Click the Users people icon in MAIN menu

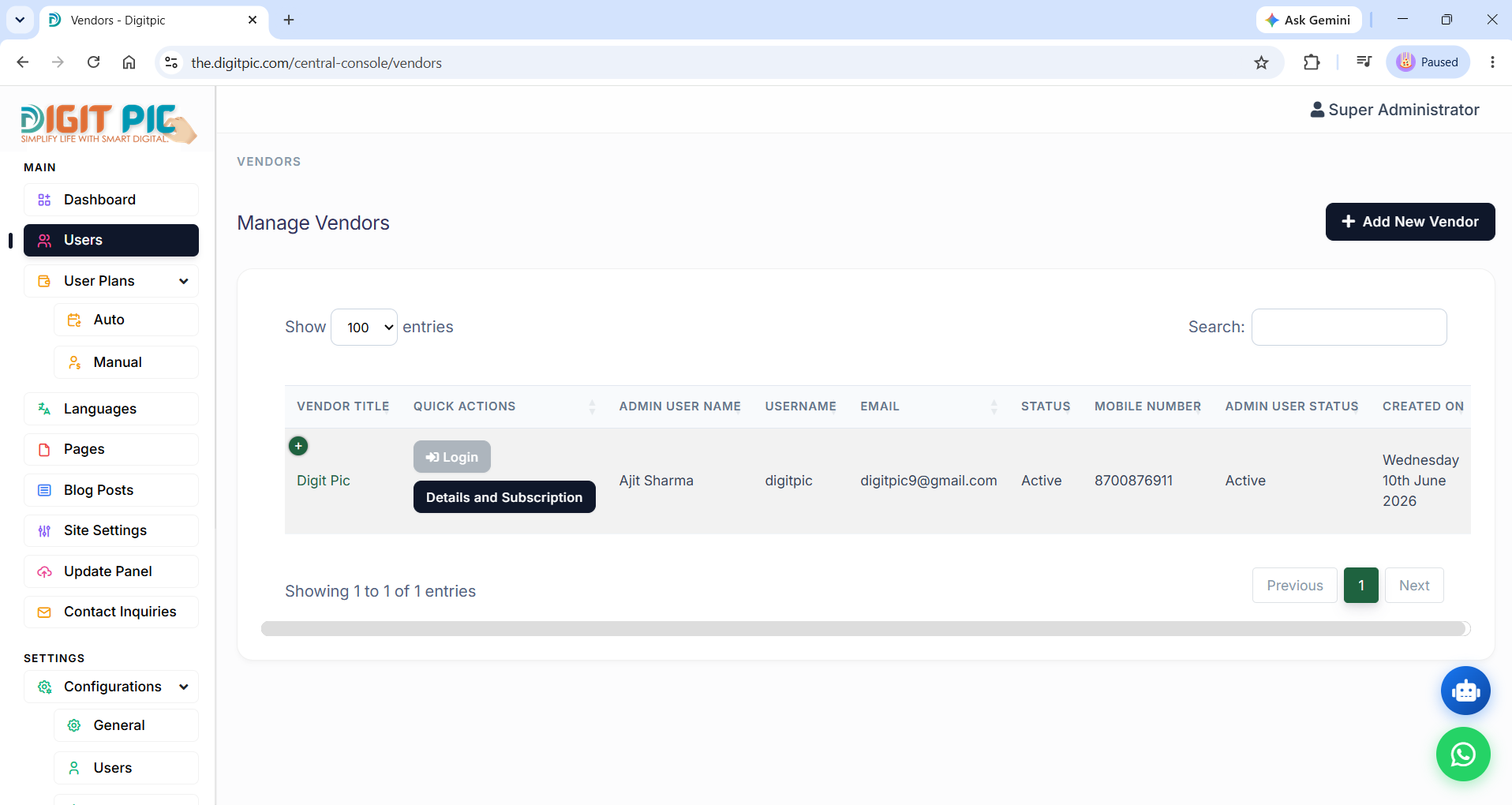pos(44,240)
